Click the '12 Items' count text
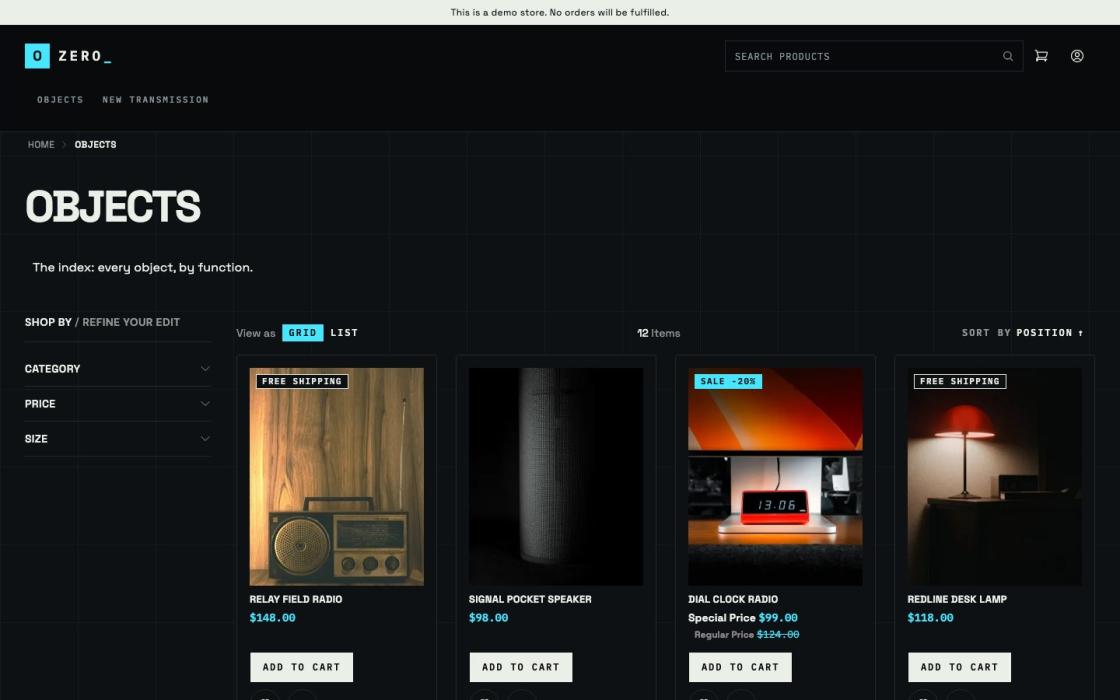The width and height of the screenshot is (1120, 700). point(659,333)
